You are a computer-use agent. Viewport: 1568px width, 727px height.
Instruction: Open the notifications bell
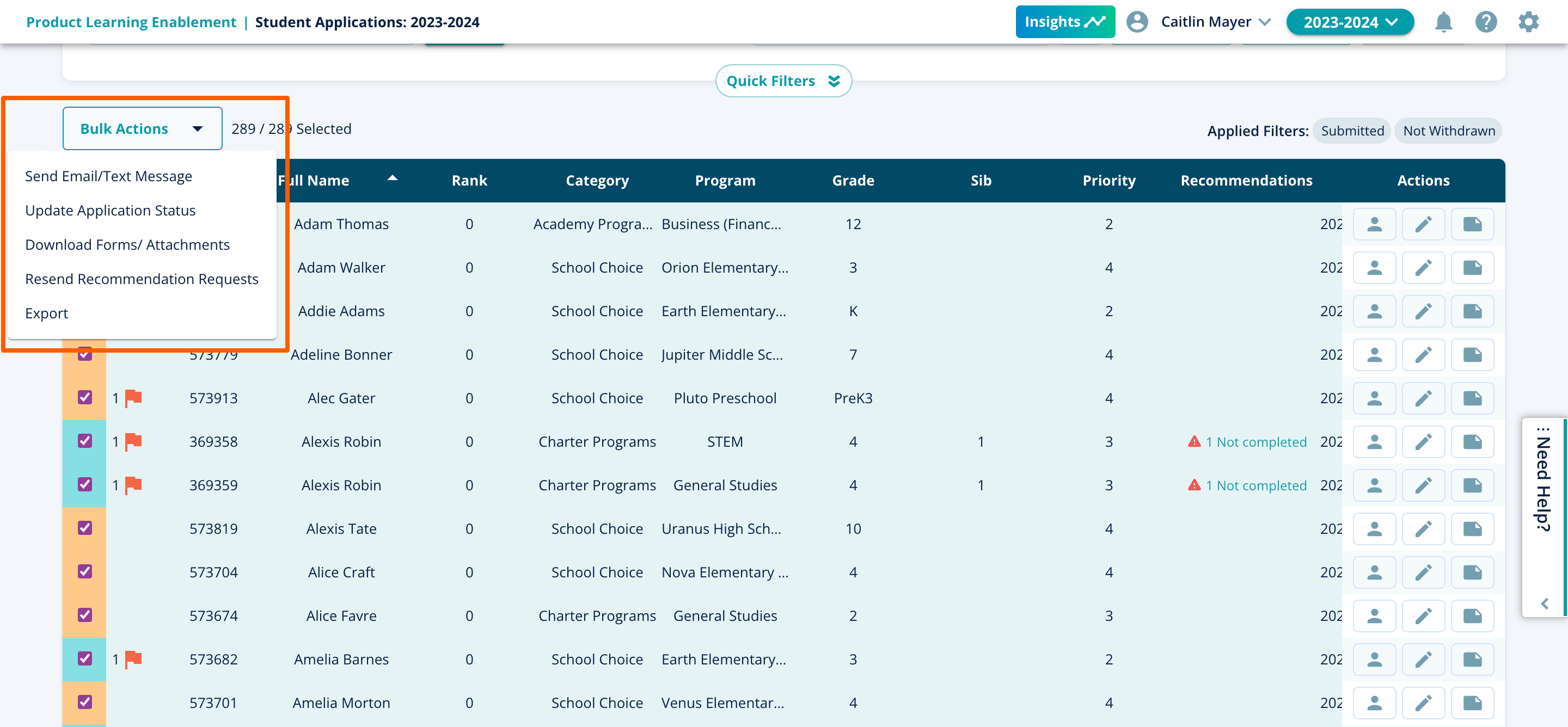pos(1443,22)
